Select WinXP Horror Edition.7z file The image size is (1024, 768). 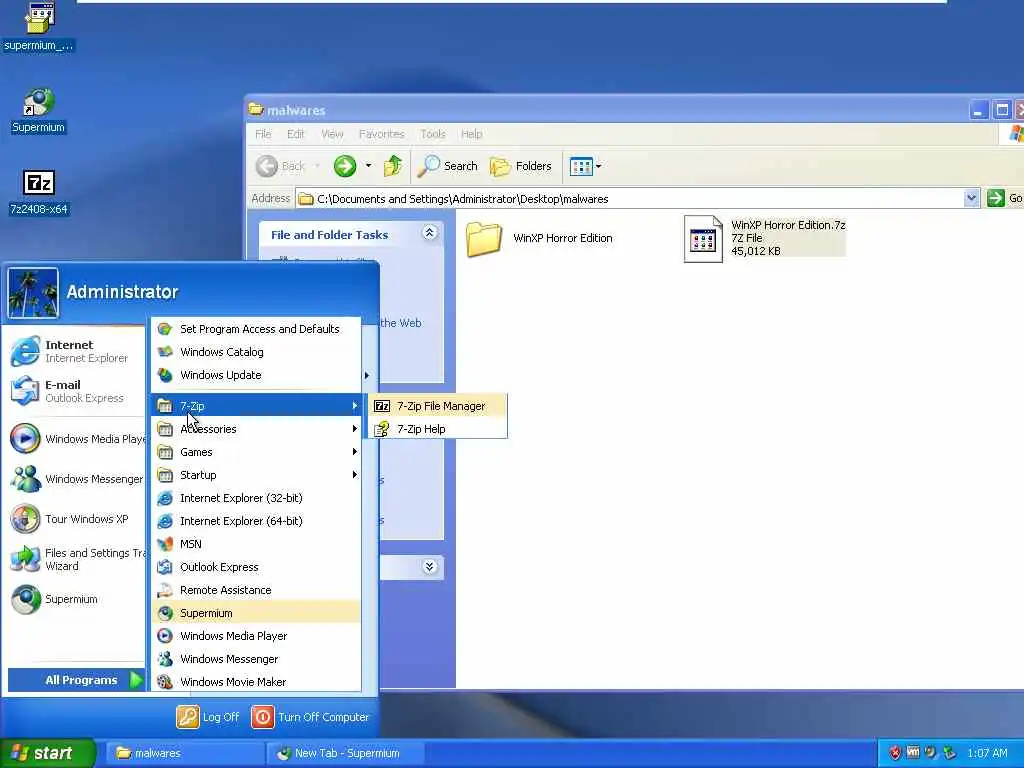pyautogui.click(x=765, y=238)
